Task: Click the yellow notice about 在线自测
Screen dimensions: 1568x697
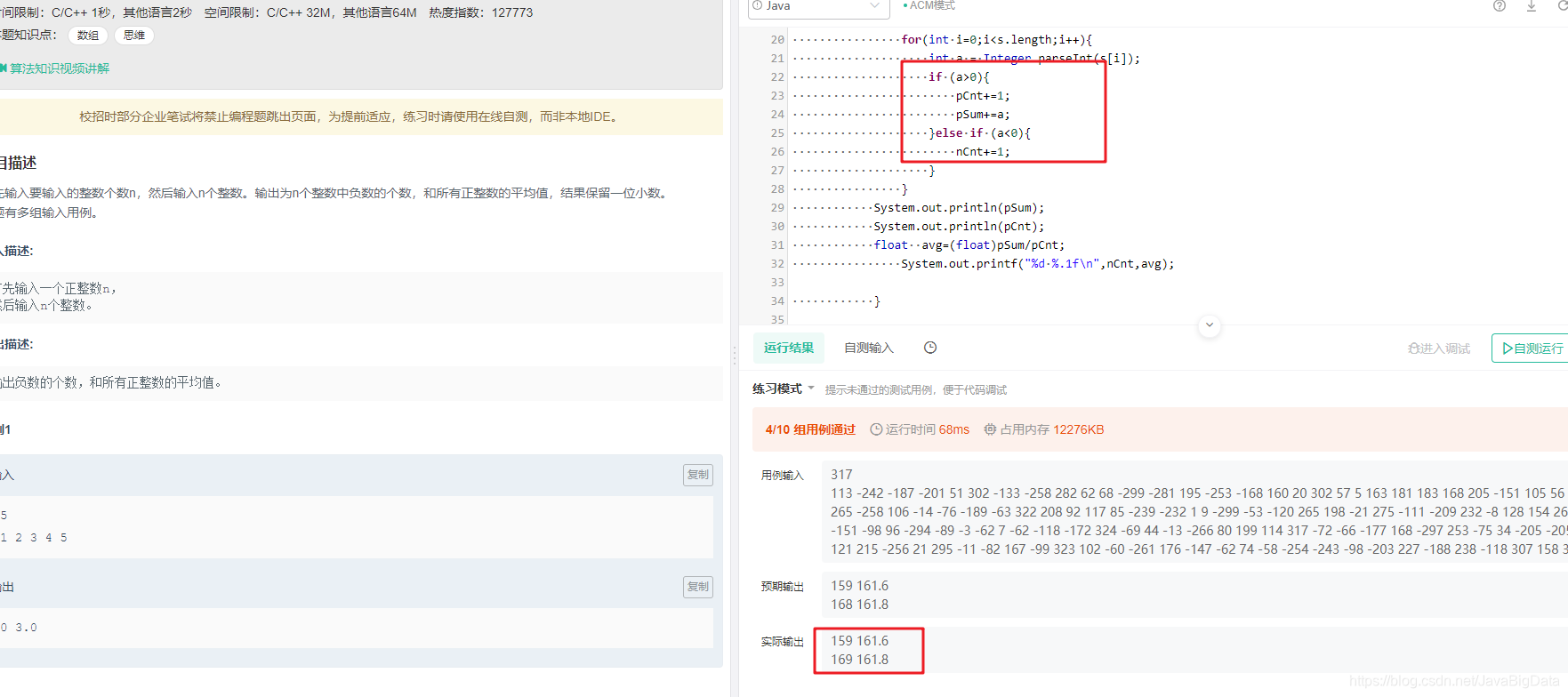Action: click(348, 116)
